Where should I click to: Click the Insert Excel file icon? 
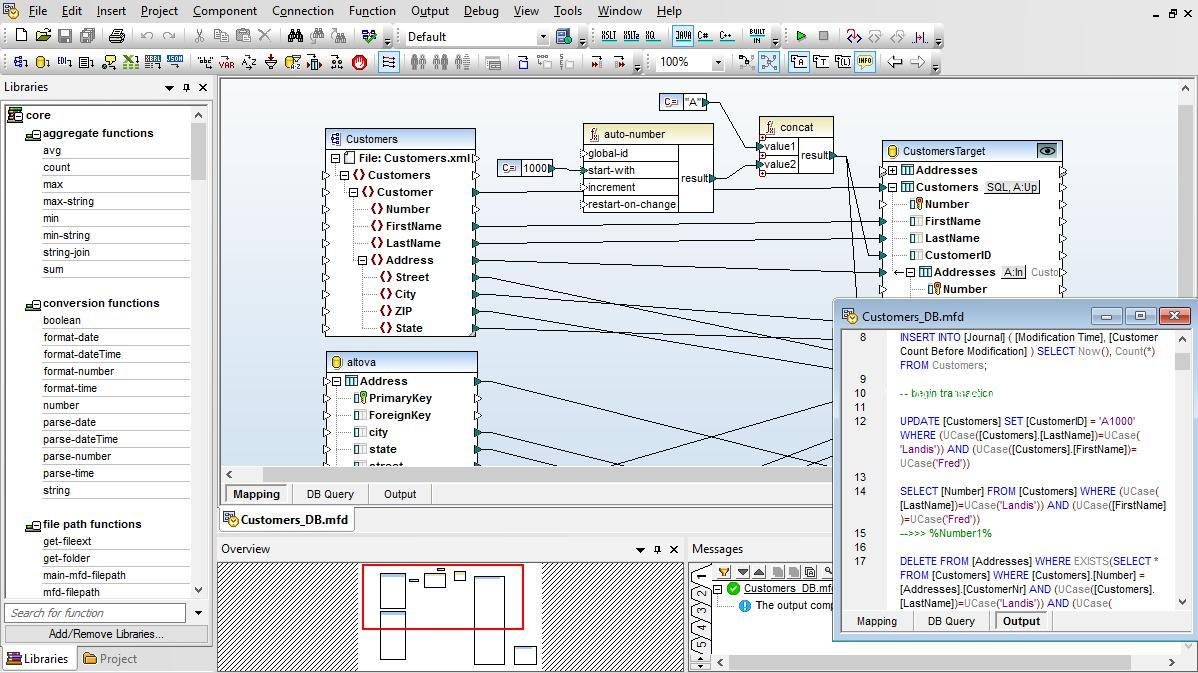click(131, 62)
